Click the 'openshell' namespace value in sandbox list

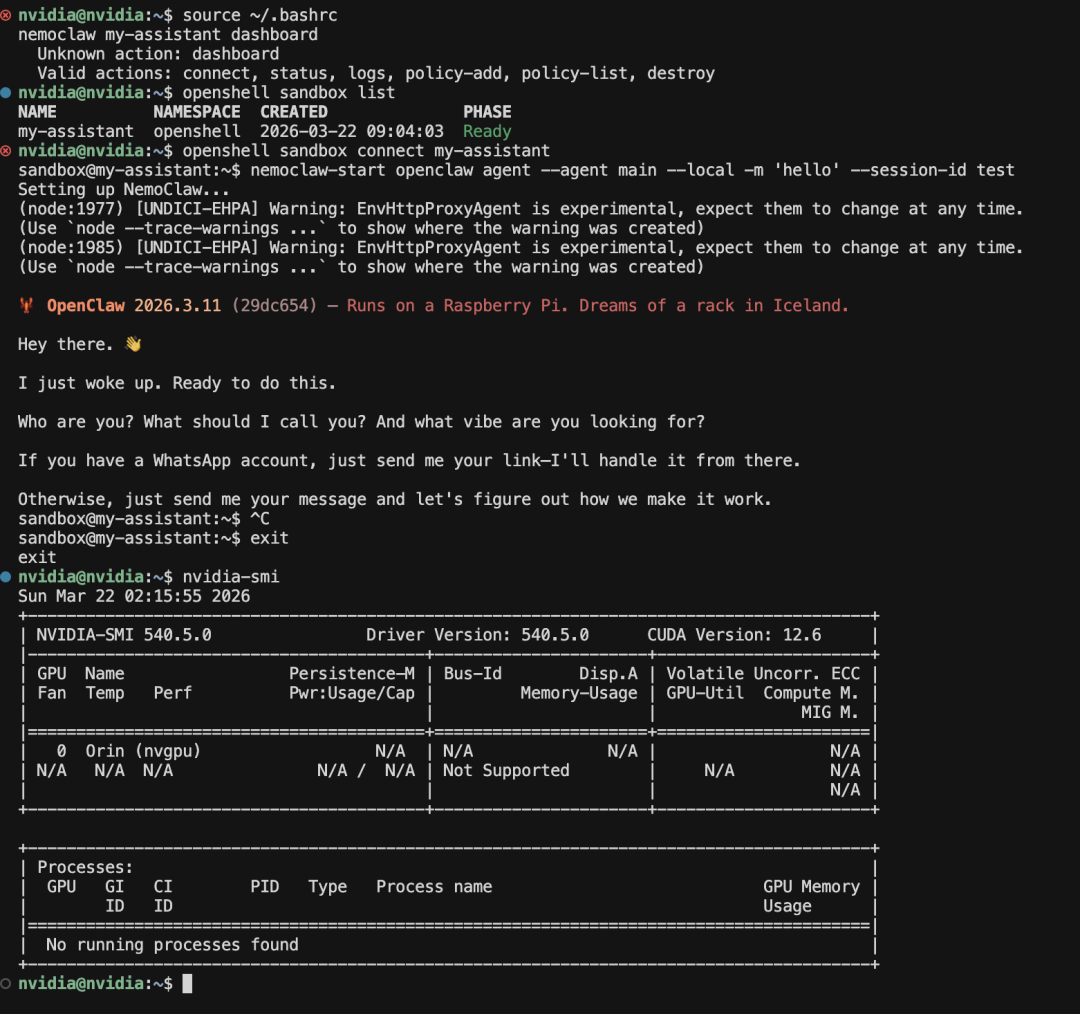pyautogui.click(x=197, y=132)
